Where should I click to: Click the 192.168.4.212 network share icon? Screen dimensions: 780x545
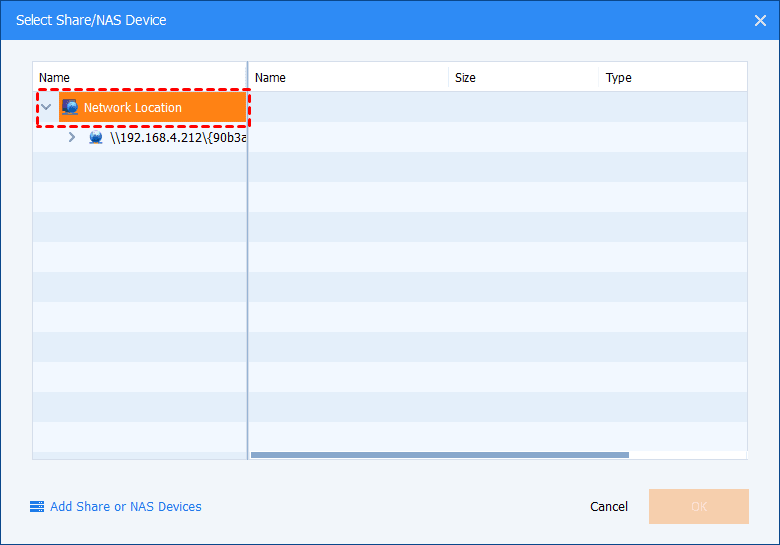click(x=96, y=137)
